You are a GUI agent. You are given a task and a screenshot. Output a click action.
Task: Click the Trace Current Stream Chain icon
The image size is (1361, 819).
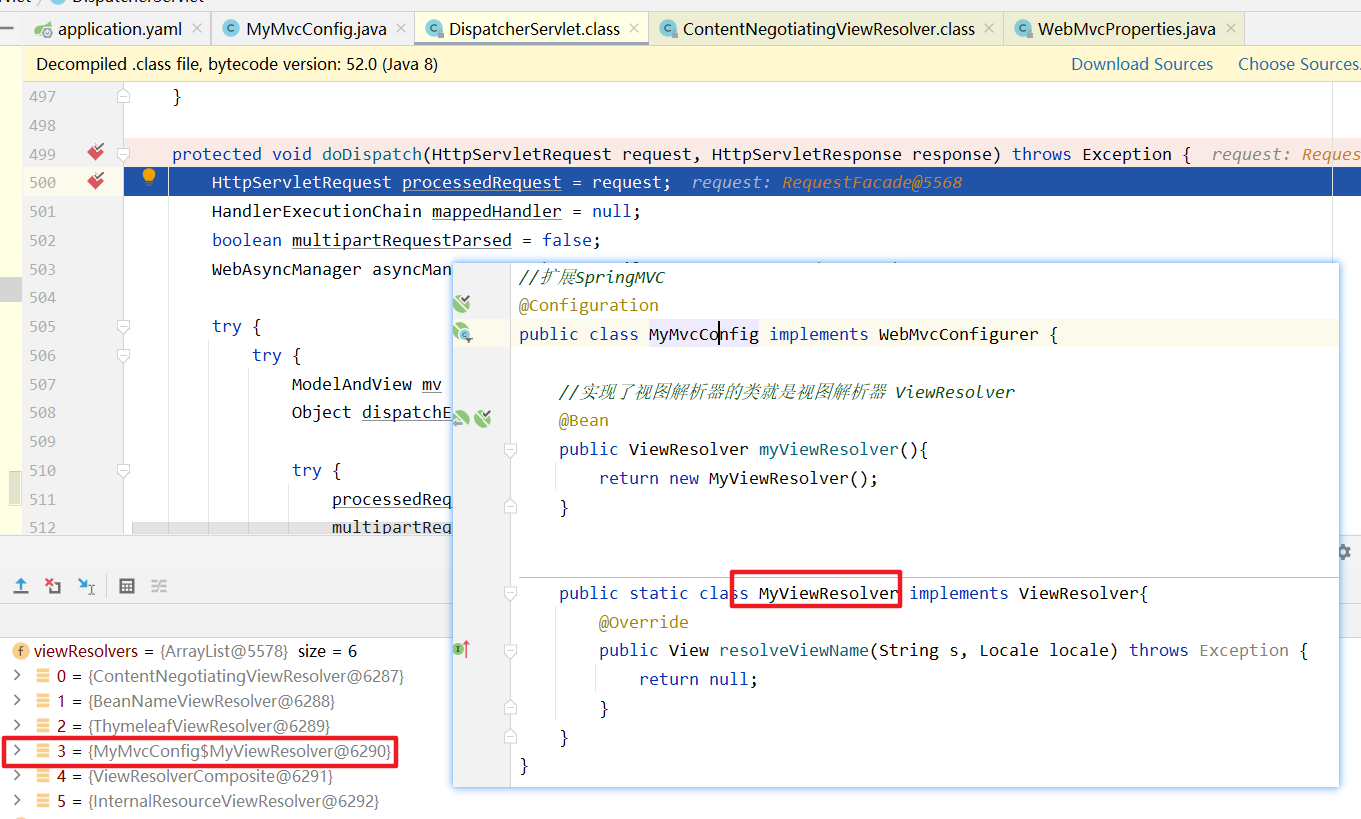coord(159,586)
